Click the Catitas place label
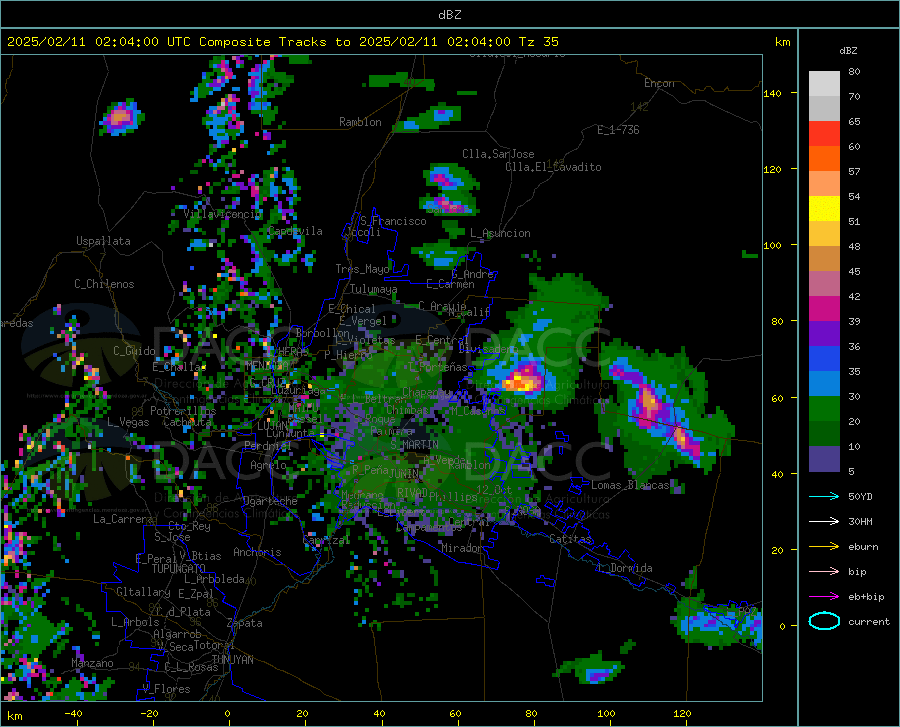The width and height of the screenshot is (900, 727). pos(570,539)
